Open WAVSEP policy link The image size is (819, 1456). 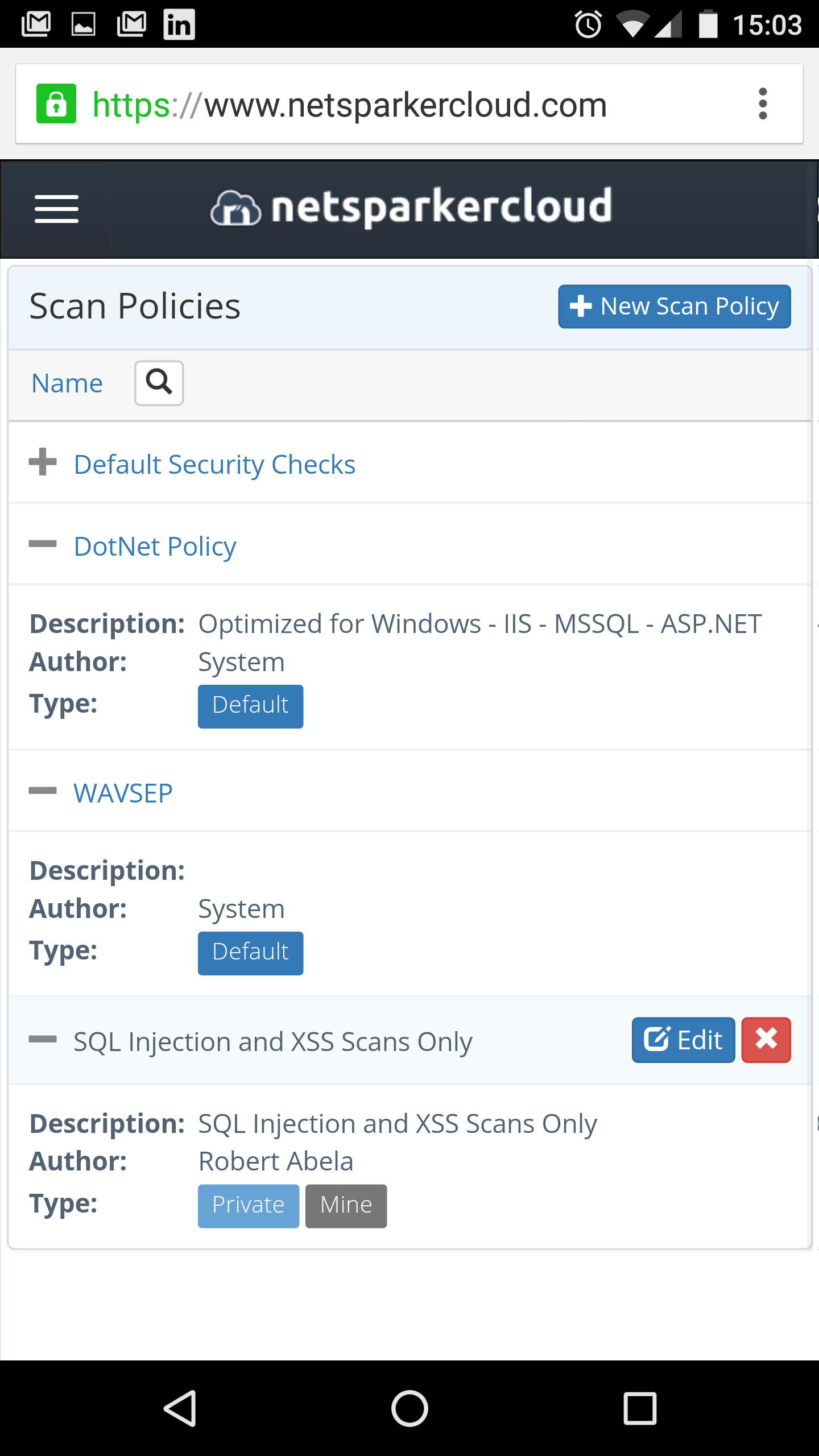123,793
